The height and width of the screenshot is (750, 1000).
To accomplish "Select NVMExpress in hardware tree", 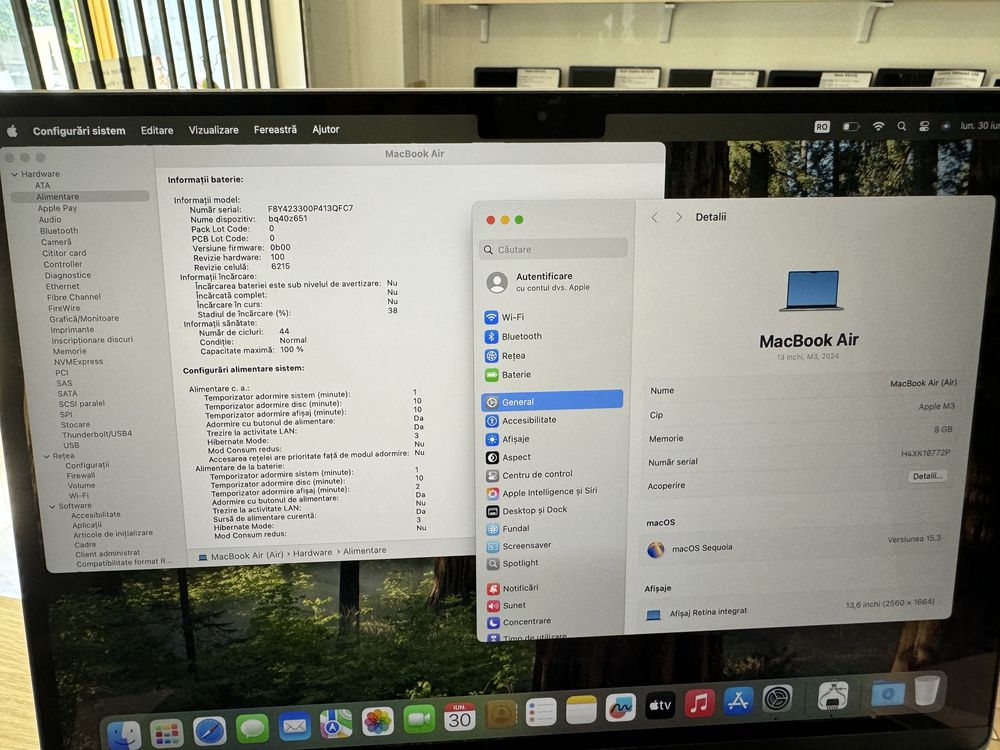I will [78, 362].
